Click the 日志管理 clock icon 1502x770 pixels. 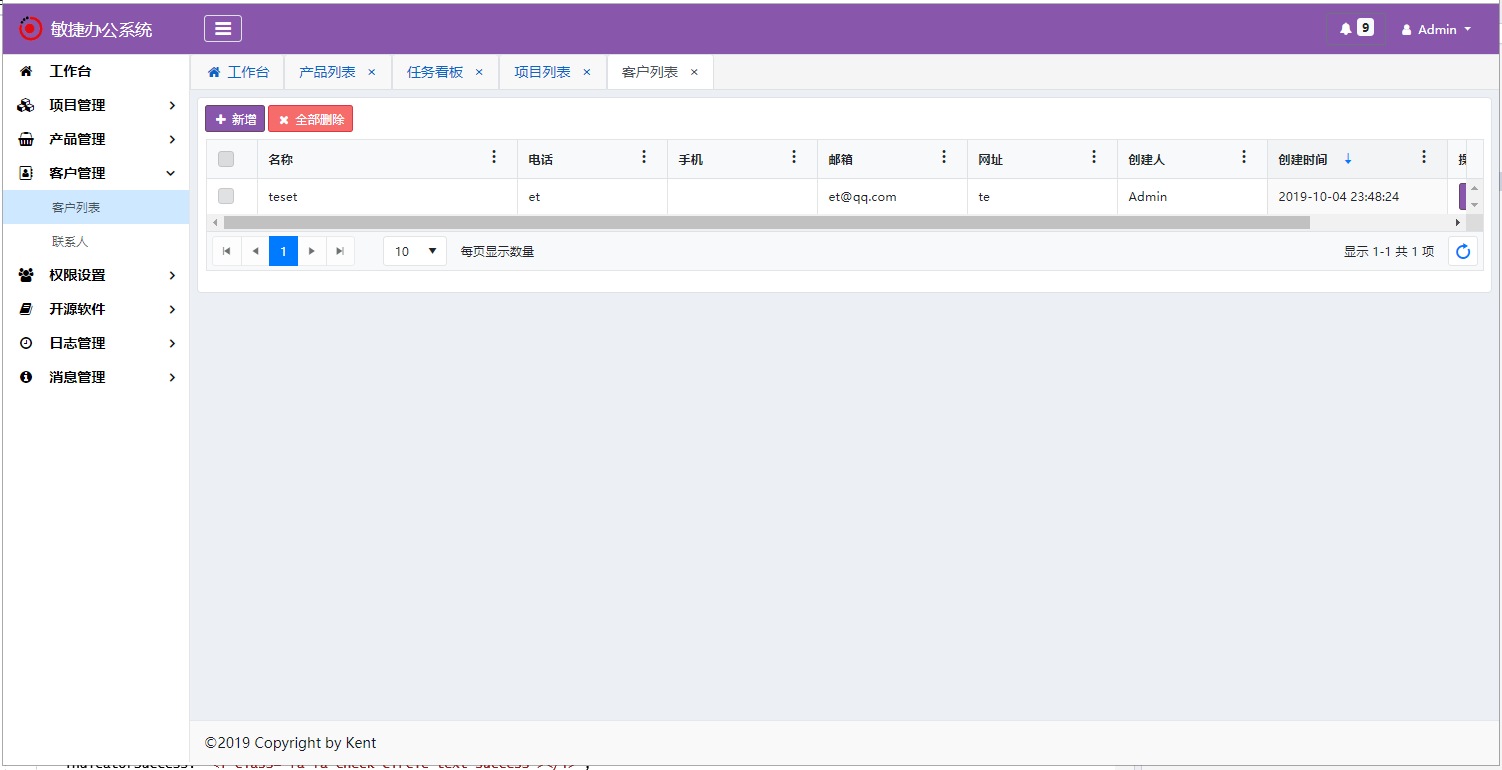tap(26, 343)
